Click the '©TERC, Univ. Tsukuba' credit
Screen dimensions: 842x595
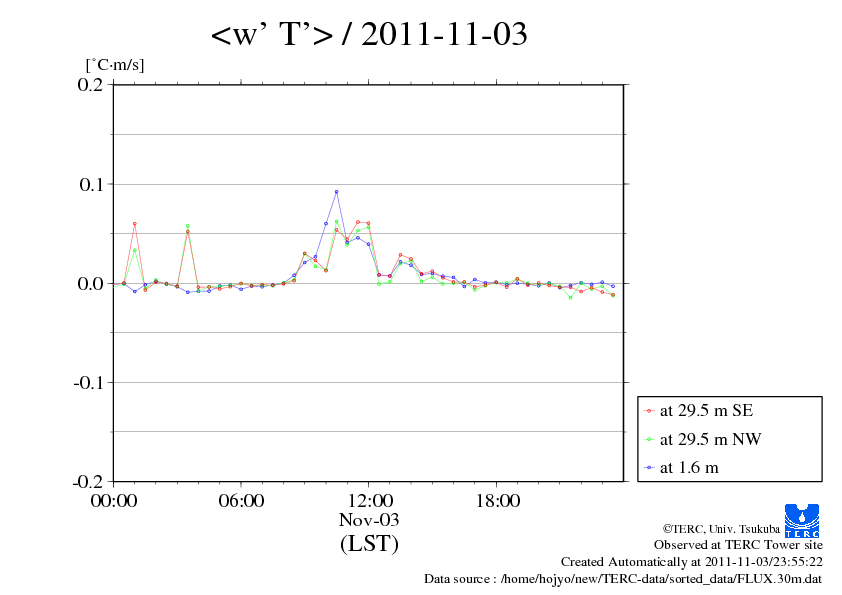(x=721, y=529)
